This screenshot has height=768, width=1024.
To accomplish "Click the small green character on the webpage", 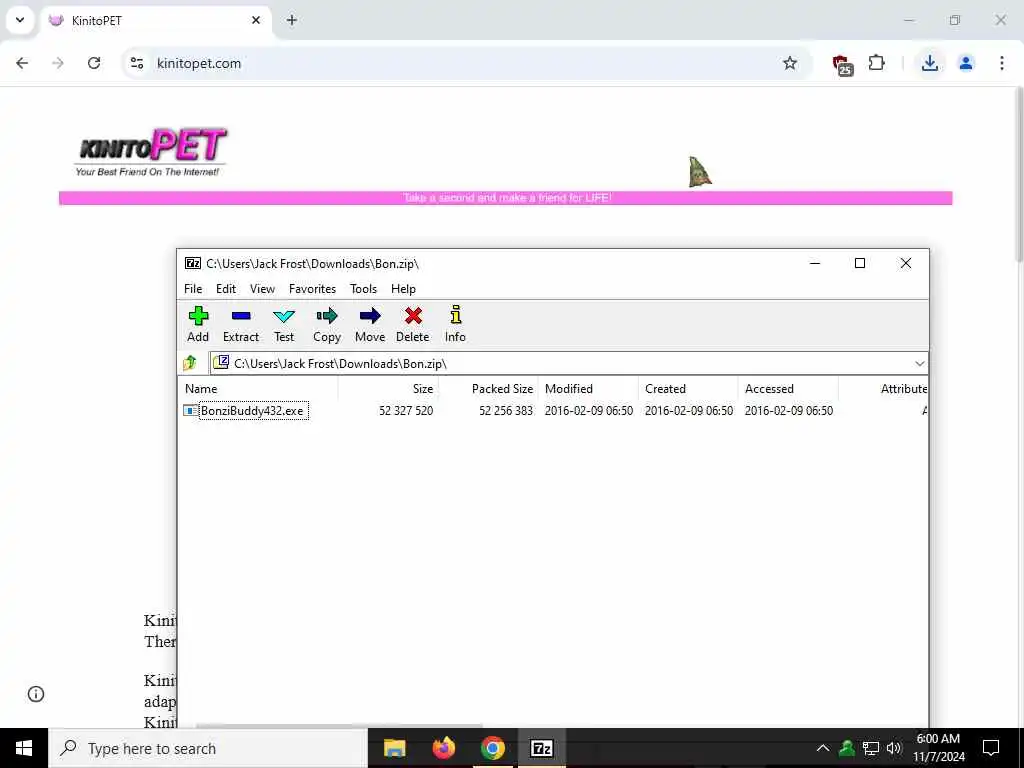I will [699, 172].
